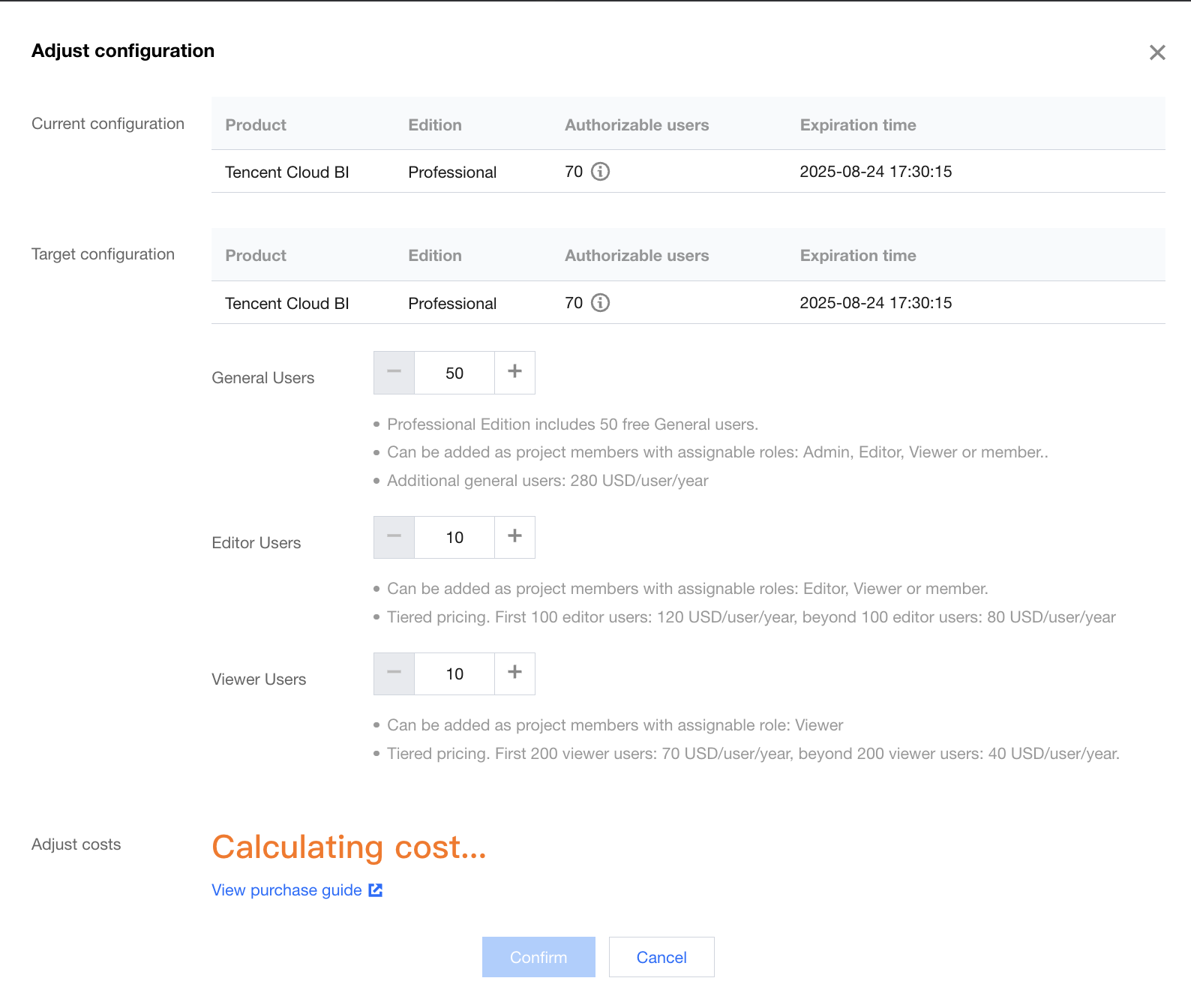Viewport: 1191px width, 1008px height.
Task: Increase Viewer Users with plus button
Action: (x=514, y=673)
